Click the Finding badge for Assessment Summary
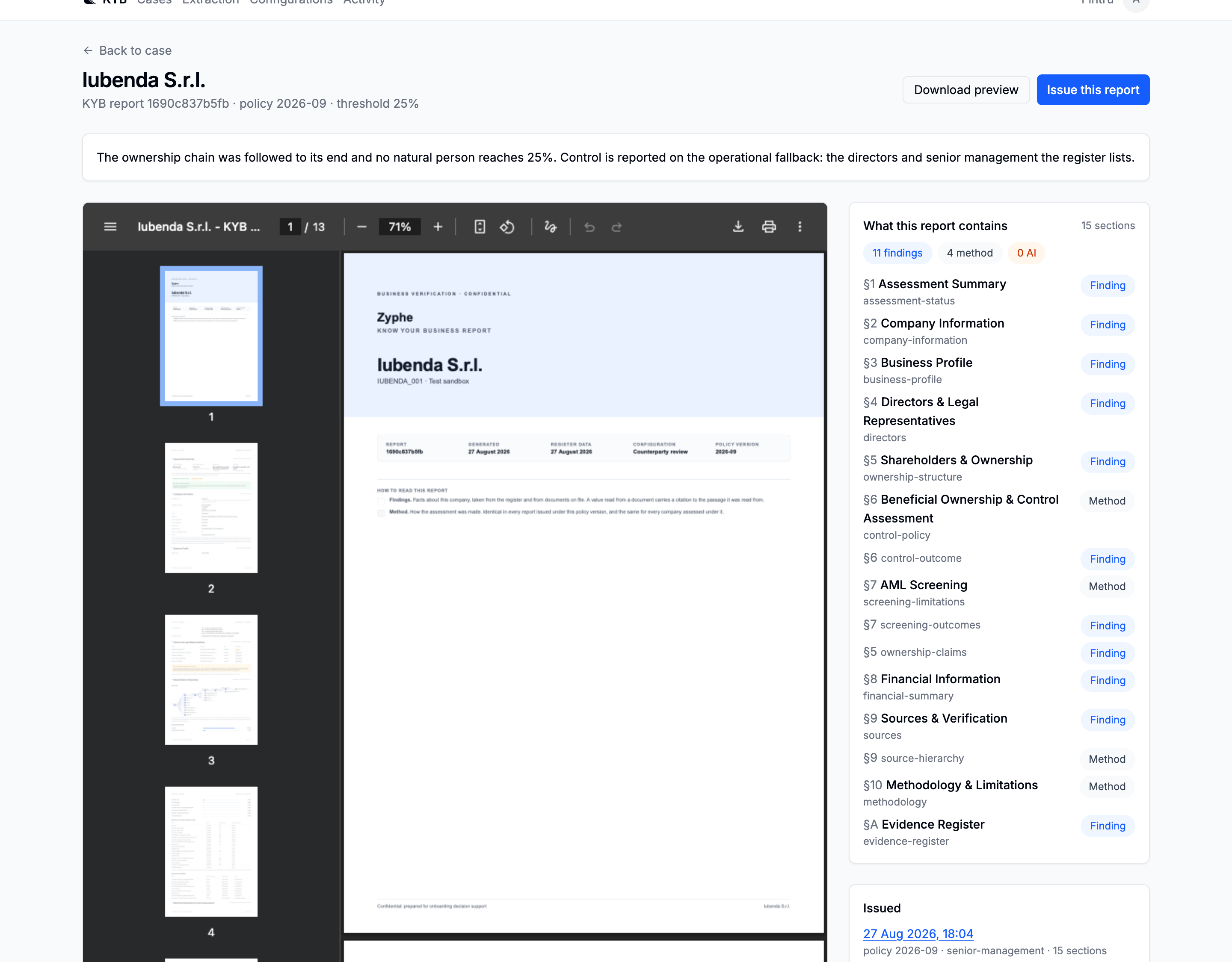This screenshot has width=1232, height=962. tap(1108, 285)
